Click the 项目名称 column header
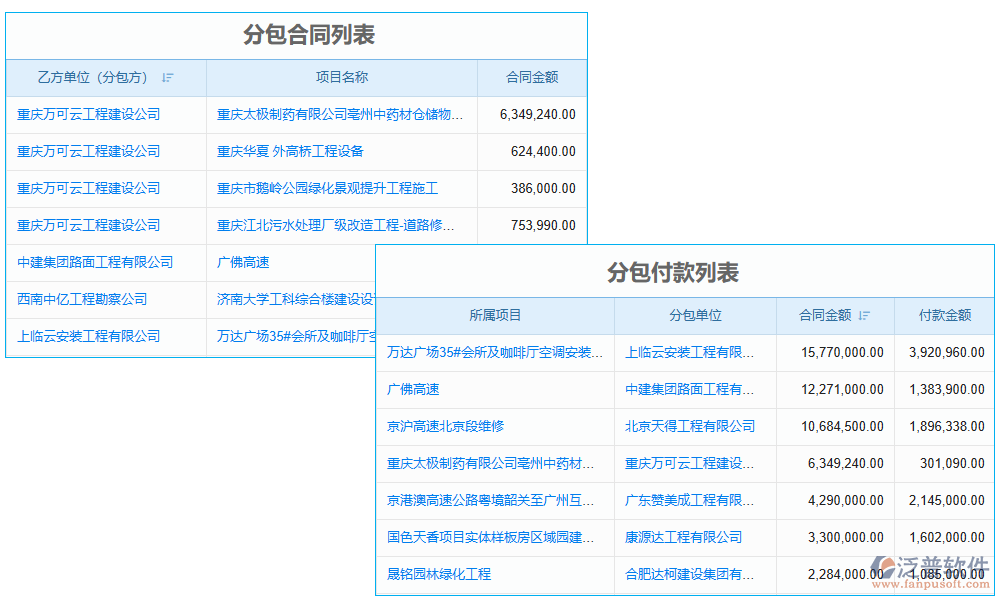The width and height of the screenshot is (1000, 600). [341, 78]
